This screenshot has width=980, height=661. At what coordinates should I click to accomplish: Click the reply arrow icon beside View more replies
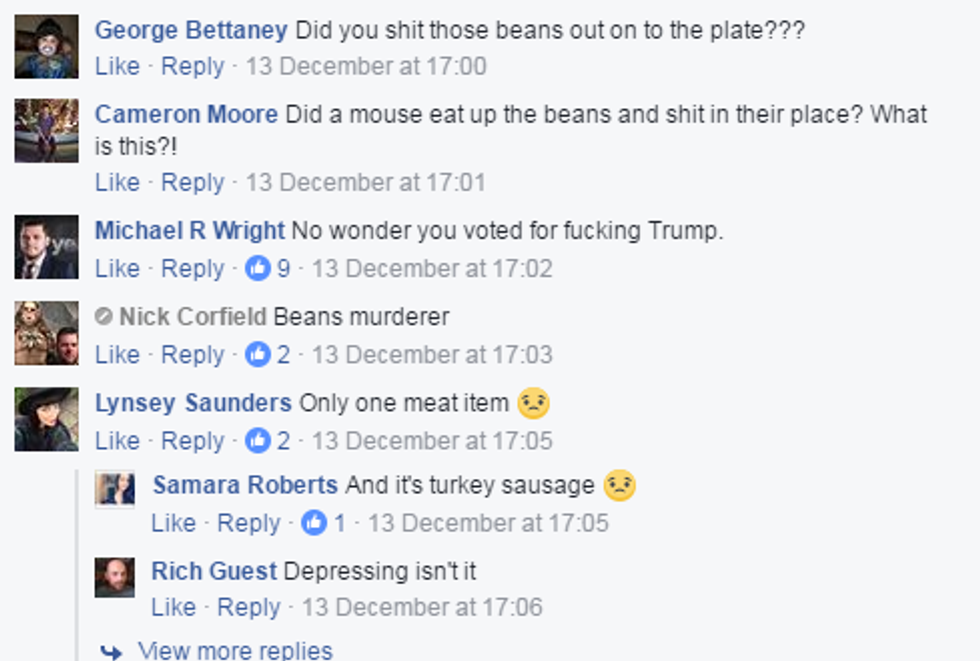point(111,652)
